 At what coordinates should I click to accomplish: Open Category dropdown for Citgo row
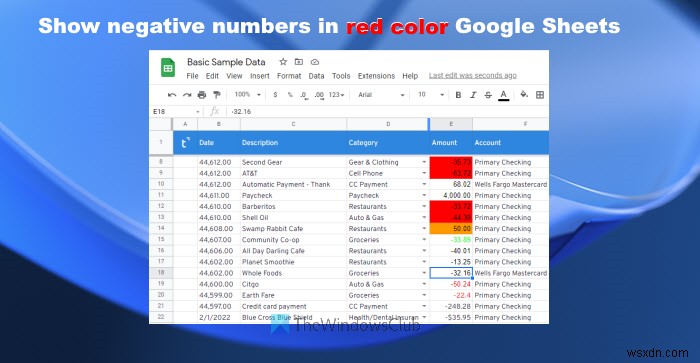point(424,284)
